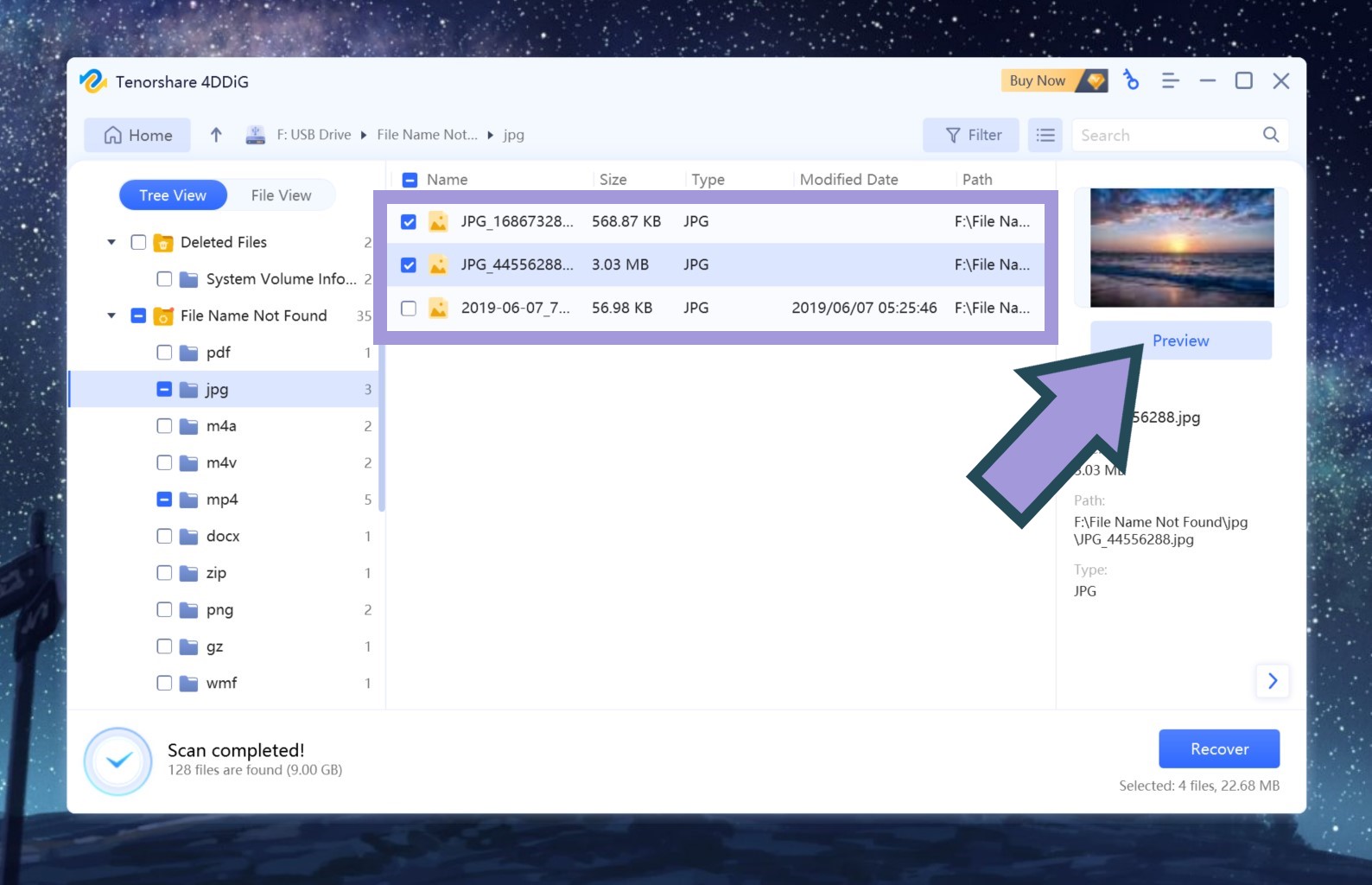Click the jpg breadcrumb segment
The height and width of the screenshot is (885, 1372).
513,135
